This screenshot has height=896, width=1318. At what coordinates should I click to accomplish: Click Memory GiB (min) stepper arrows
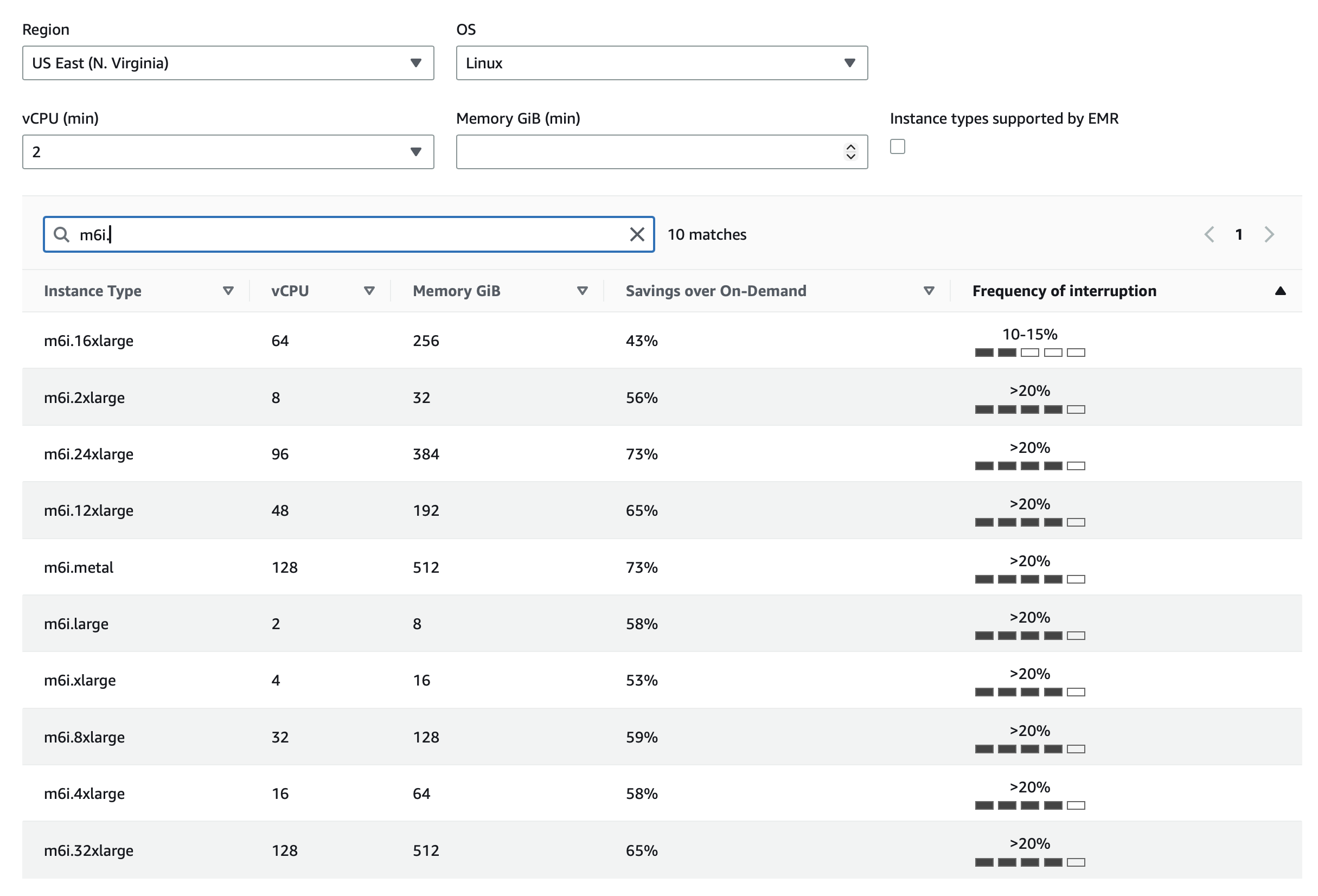click(x=850, y=152)
